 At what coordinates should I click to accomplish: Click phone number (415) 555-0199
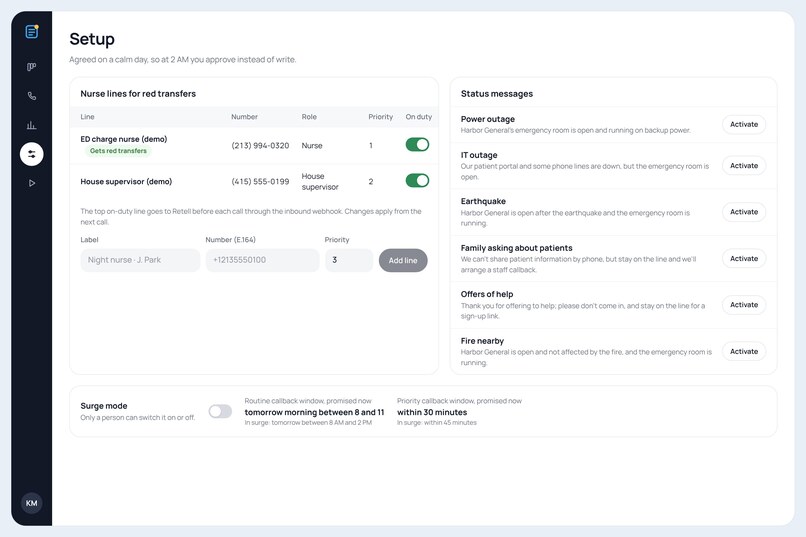click(x=260, y=181)
